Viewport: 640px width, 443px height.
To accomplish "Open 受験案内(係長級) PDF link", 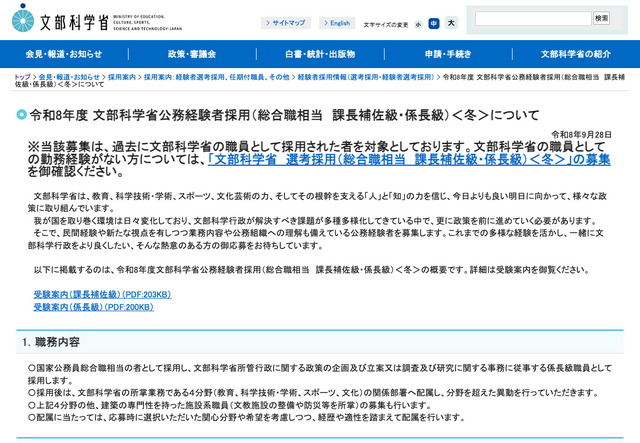I will 93,307.
